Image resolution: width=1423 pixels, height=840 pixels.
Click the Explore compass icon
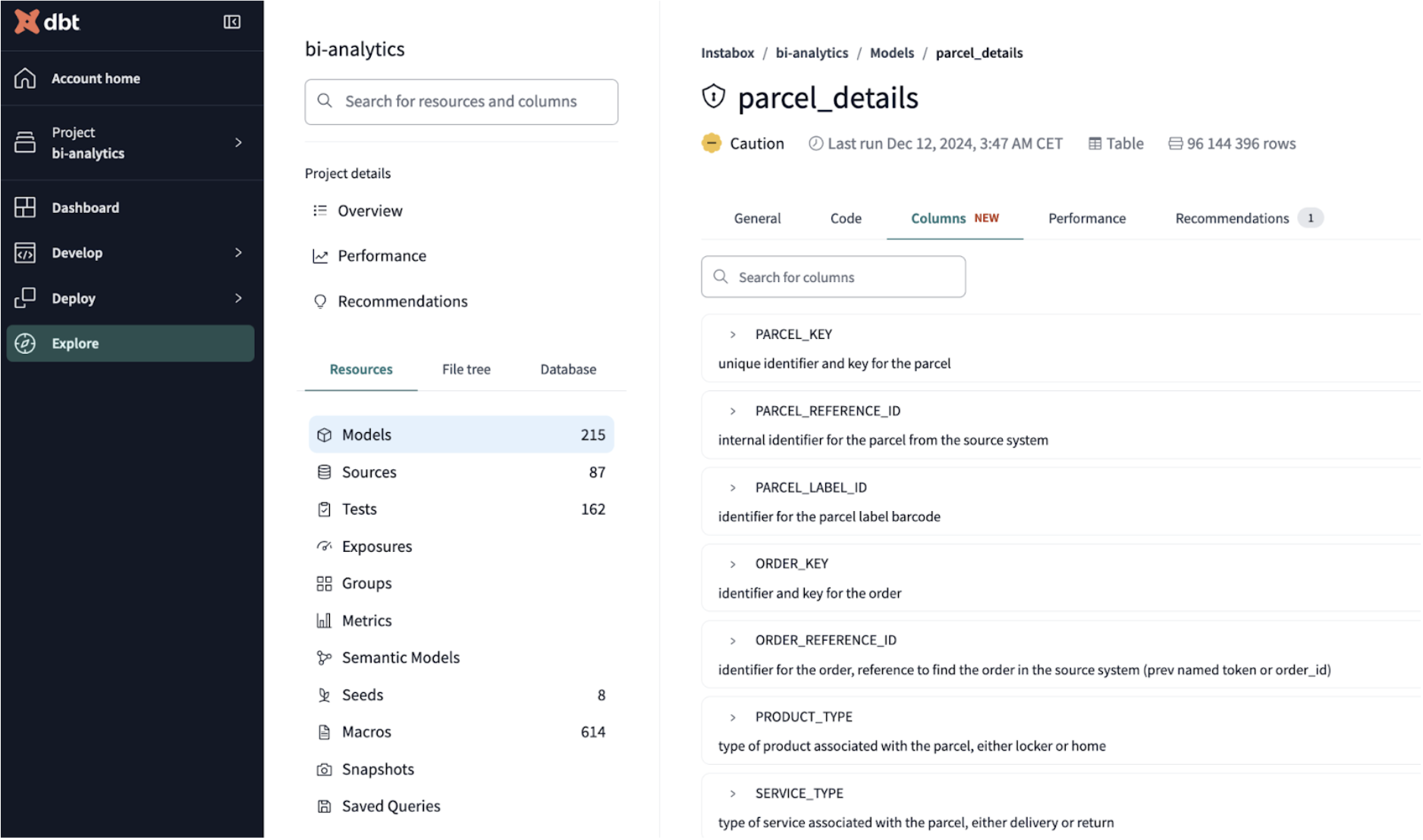[25, 343]
